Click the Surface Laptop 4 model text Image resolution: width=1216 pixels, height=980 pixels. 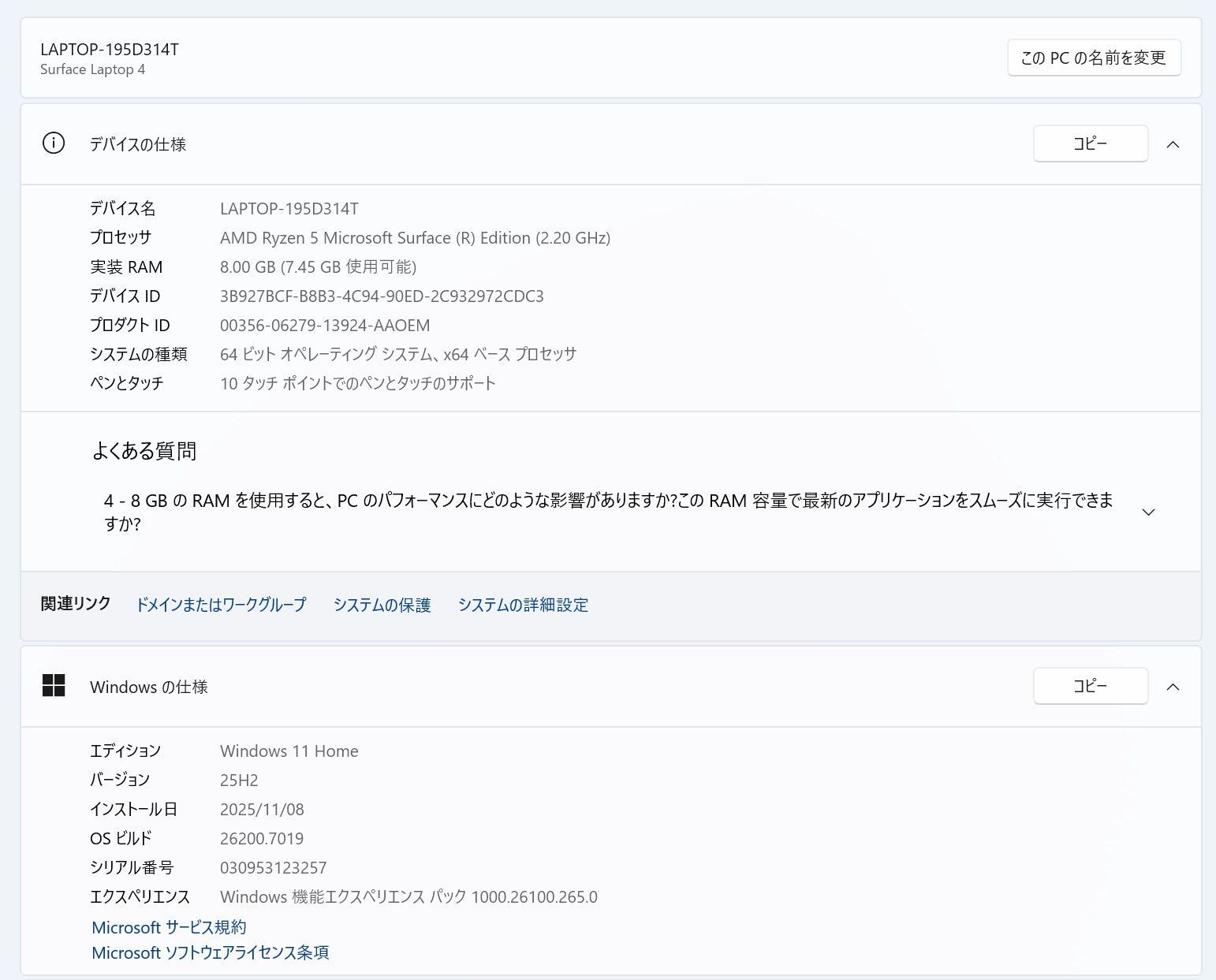(92, 69)
